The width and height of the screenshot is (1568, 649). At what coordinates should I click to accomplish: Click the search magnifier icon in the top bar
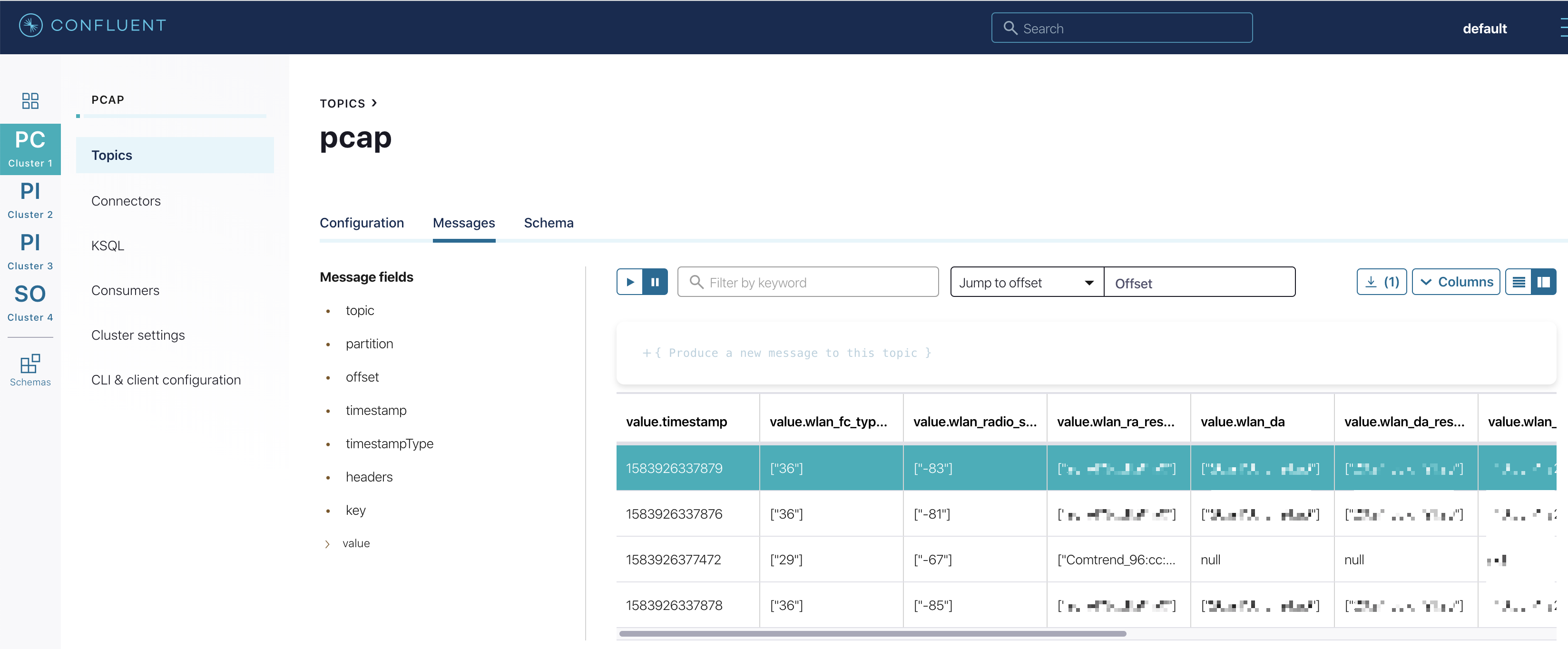(x=1010, y=28)
